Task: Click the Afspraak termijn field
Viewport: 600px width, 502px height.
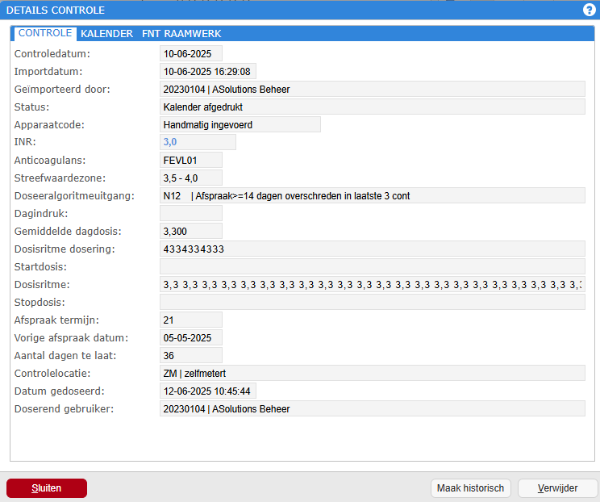Action: [x=191, y=320]
